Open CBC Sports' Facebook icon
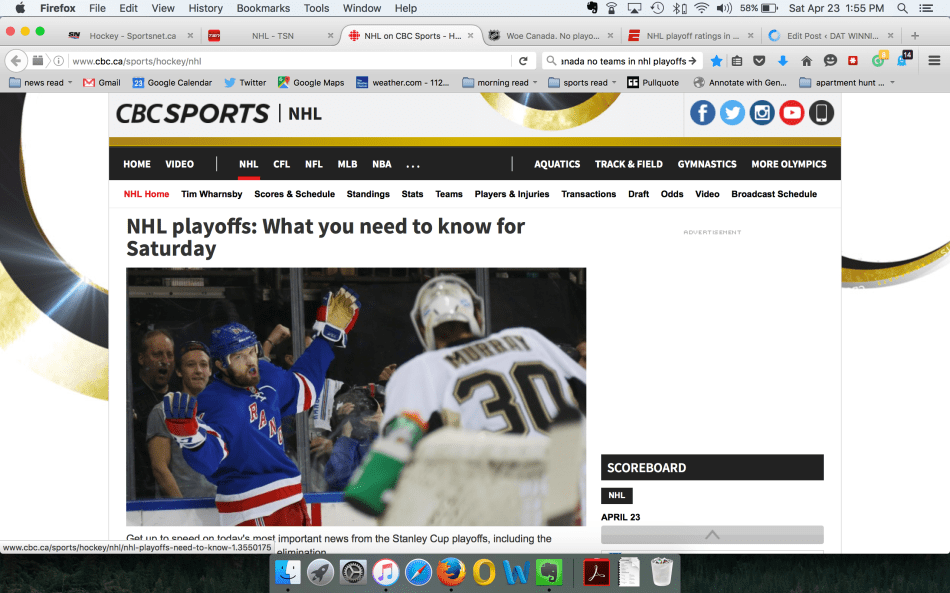The image size is (950, 593). point(703,113)
